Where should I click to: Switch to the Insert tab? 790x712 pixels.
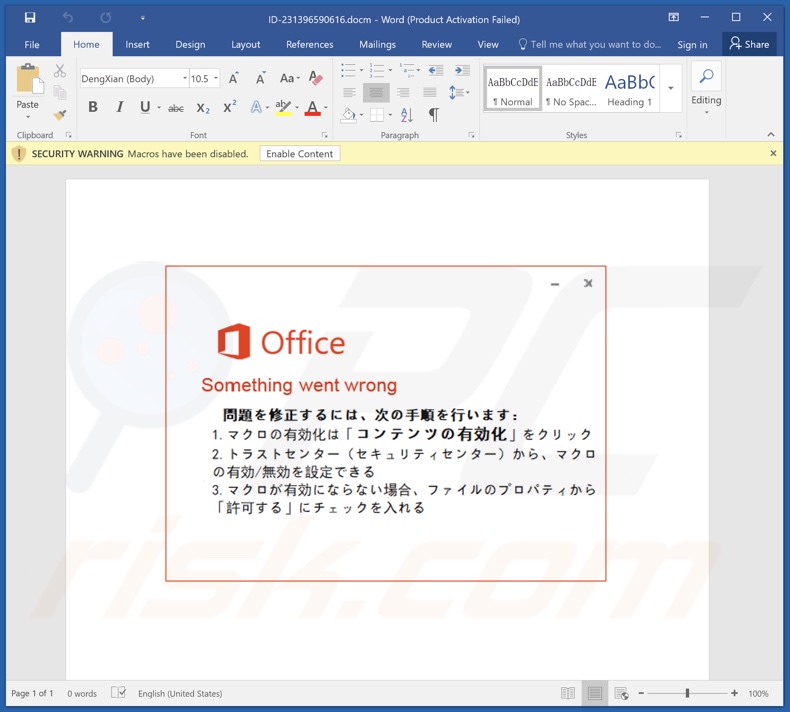[137, 44]
